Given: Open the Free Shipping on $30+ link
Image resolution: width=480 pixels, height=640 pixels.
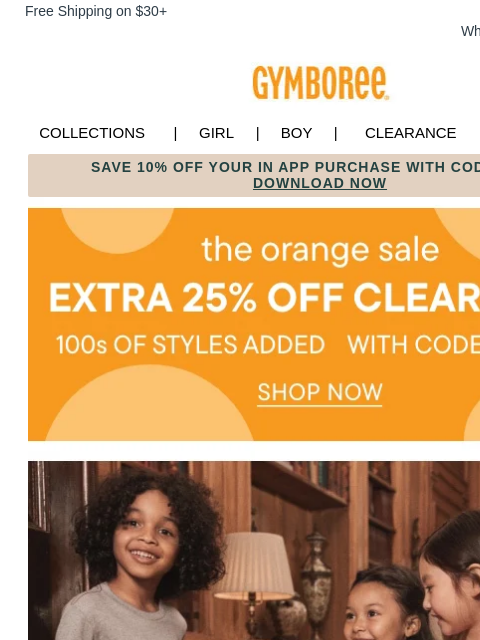Looking at the screenshot, I should 96,11.
